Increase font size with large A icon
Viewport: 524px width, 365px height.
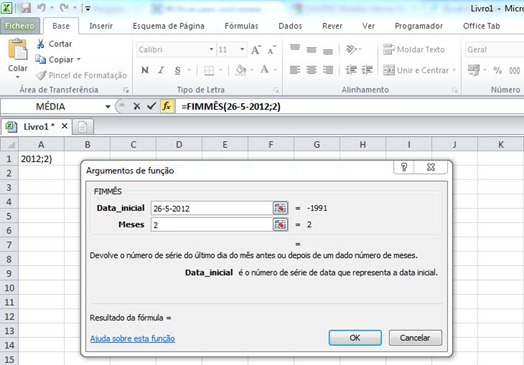point(256,50)
